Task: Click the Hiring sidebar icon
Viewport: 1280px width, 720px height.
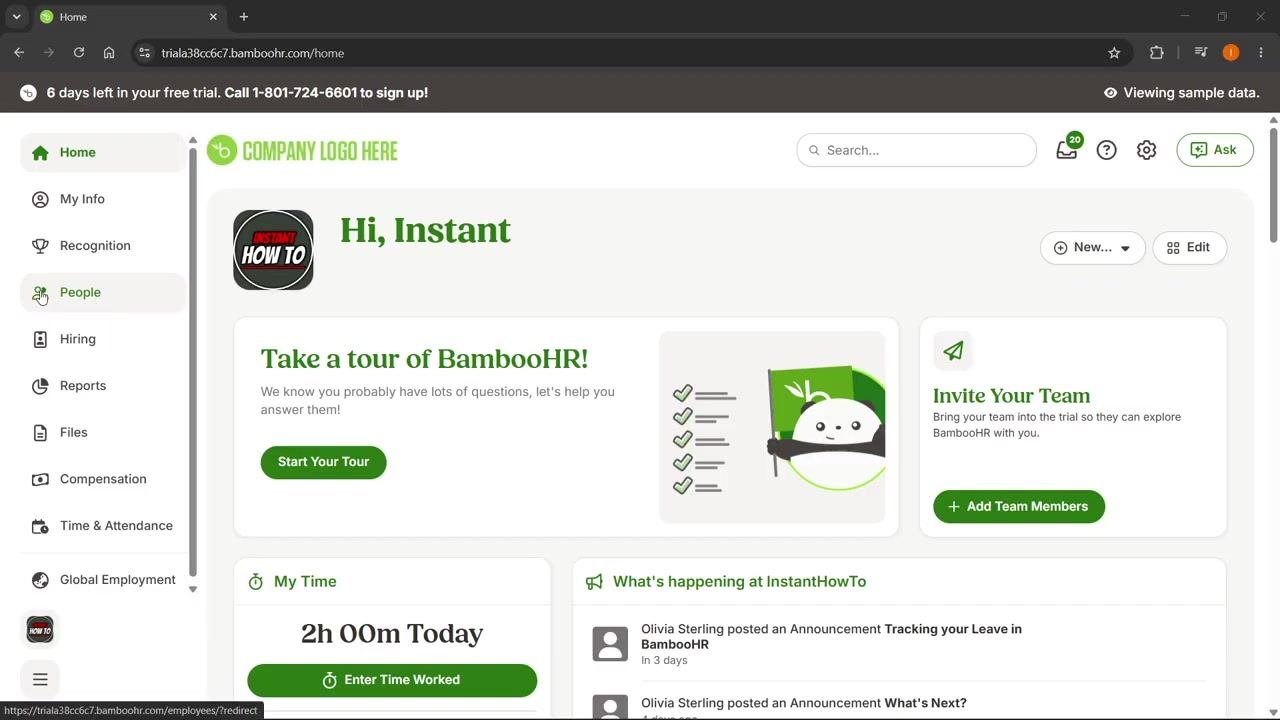Action: [40, 339]
